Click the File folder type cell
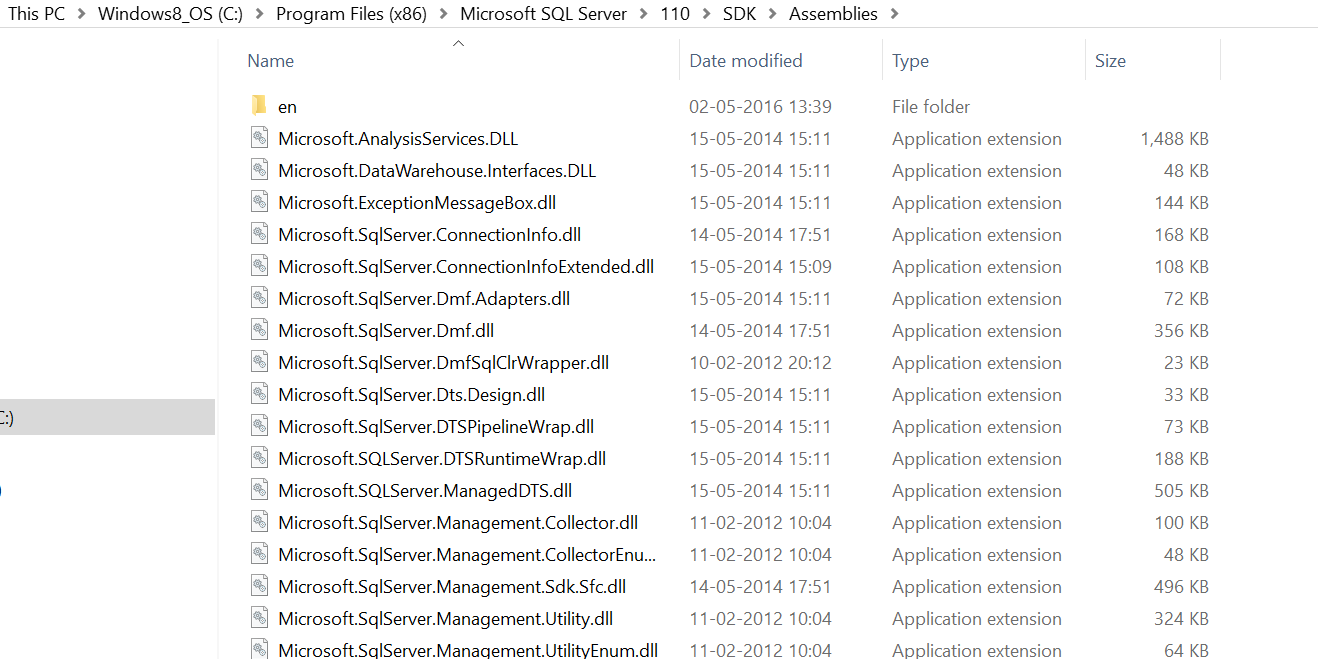Viewport: 1318px width, 659px height. coord(931,107)
